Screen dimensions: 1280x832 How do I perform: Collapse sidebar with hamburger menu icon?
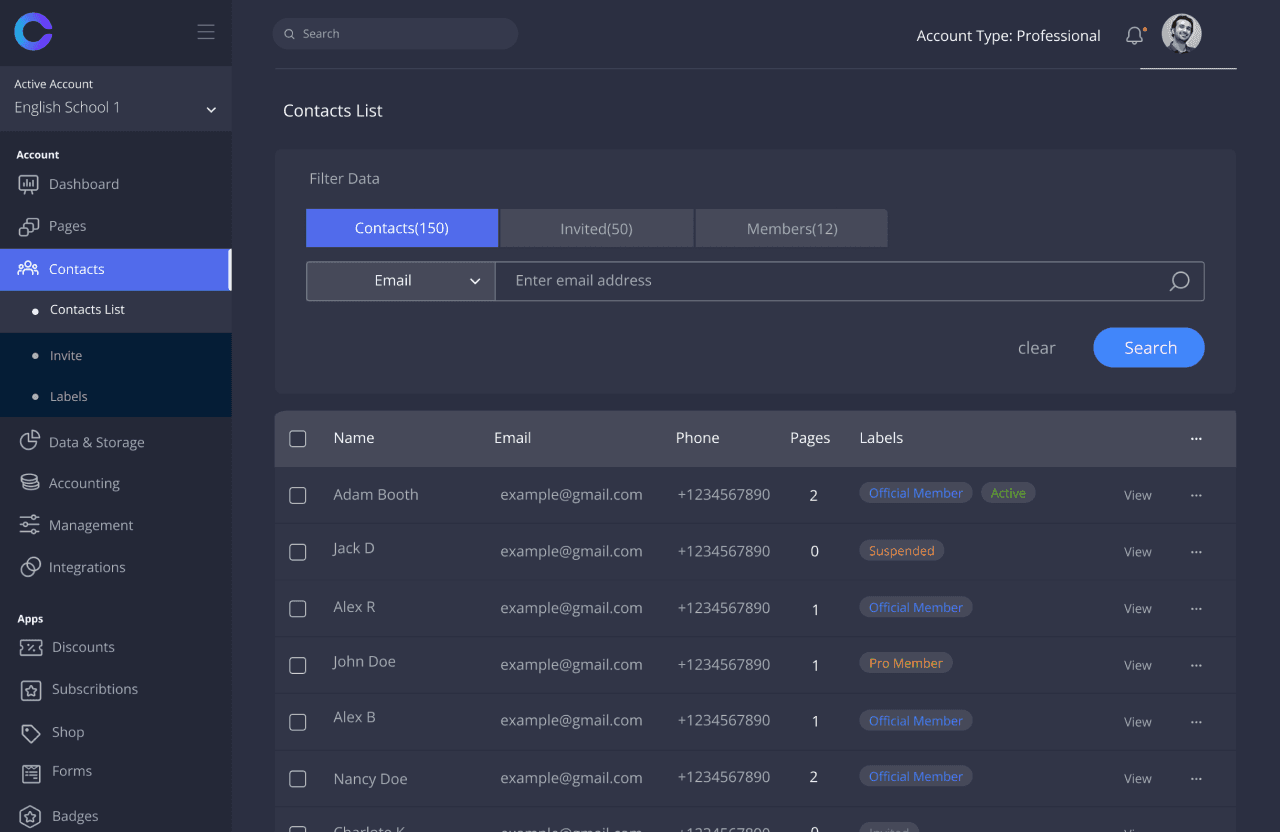point(206,32)
